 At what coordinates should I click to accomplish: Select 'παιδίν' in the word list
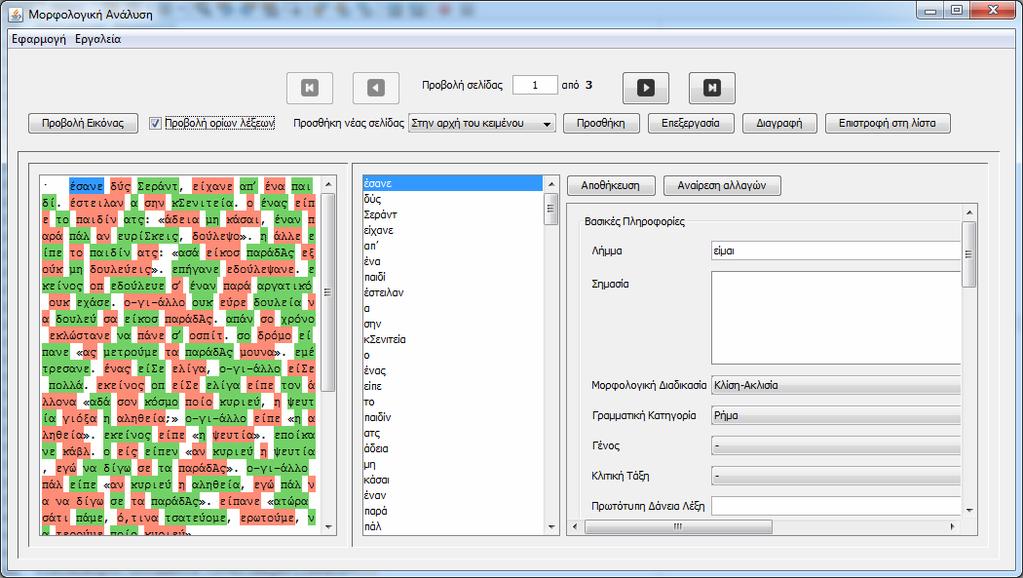pos(453,418)
